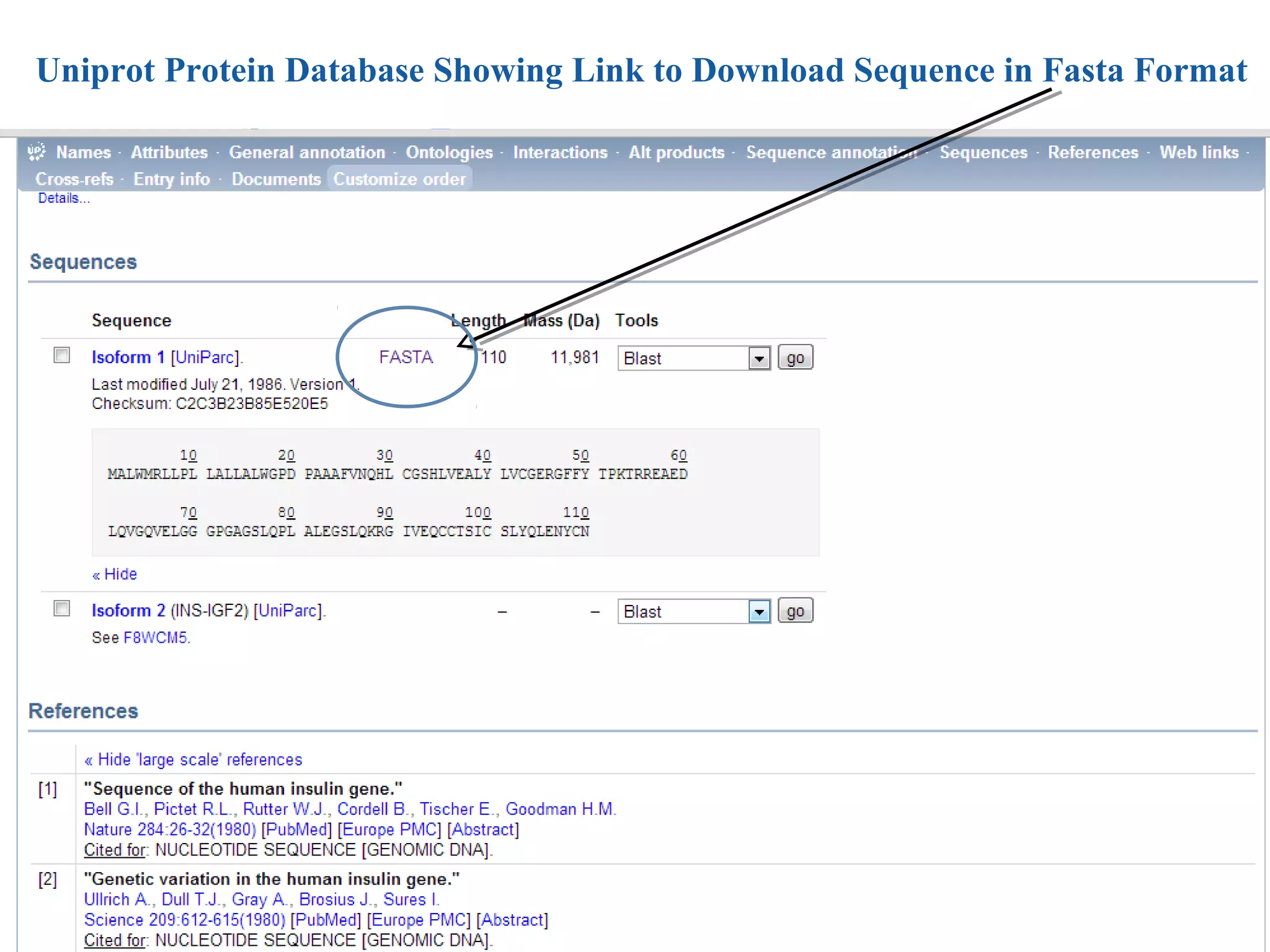Open the UniParc link for Isoform 2

tap(288, 610)
